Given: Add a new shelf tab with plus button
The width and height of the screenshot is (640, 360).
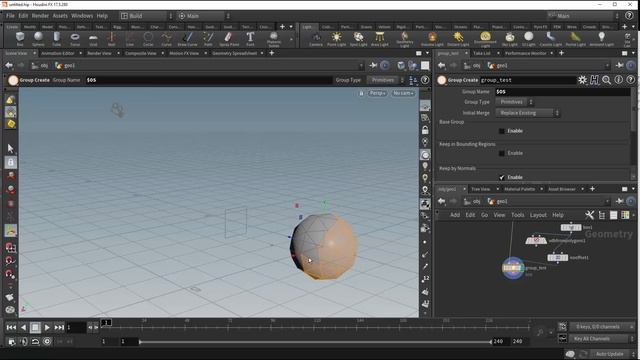Looking at the screenshot, I should coord(282,27).
